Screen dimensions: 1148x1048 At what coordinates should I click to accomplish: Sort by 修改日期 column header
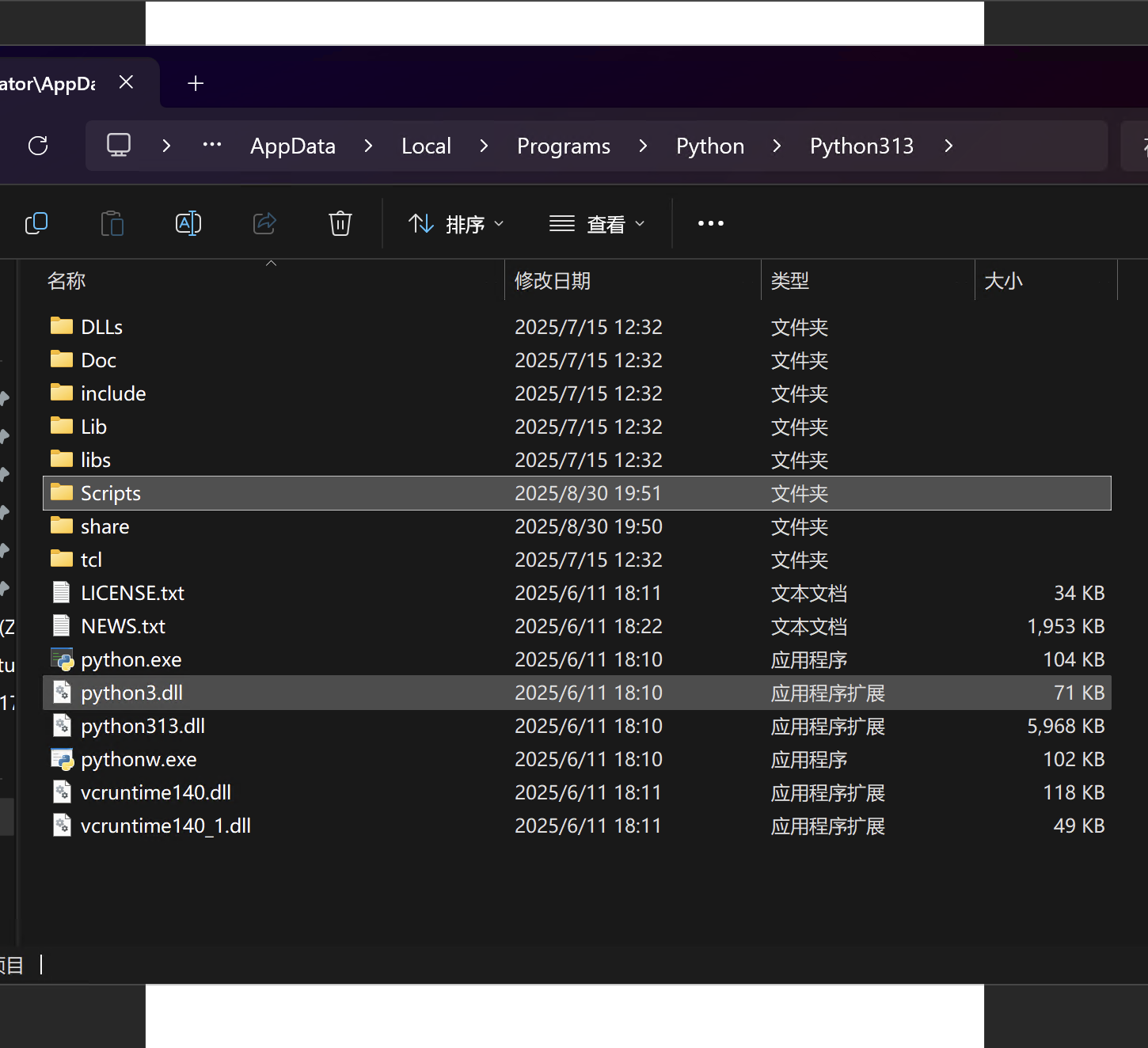coord(553,281)
